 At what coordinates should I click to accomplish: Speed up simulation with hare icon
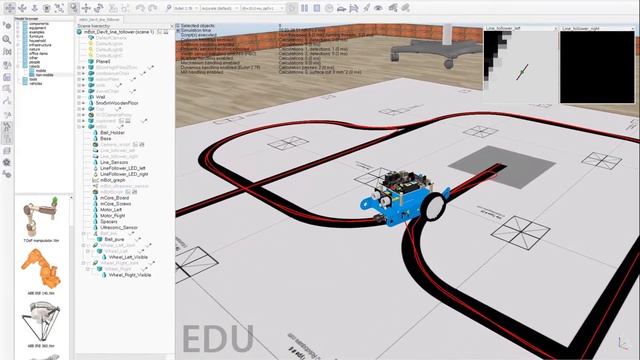pos(354,8)
